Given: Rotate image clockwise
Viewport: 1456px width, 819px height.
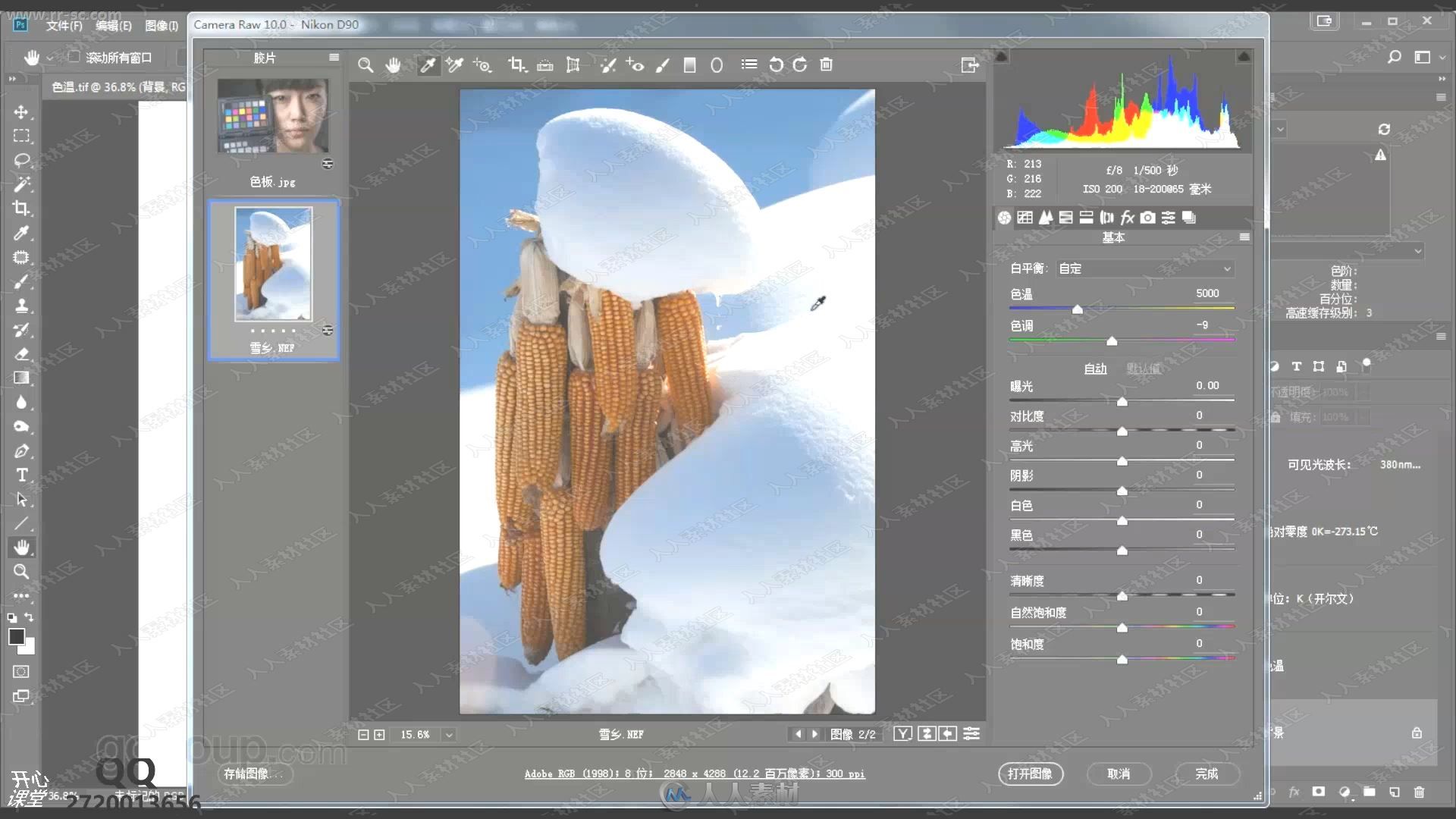Looking at the screenshot, I should click(800, 65).
